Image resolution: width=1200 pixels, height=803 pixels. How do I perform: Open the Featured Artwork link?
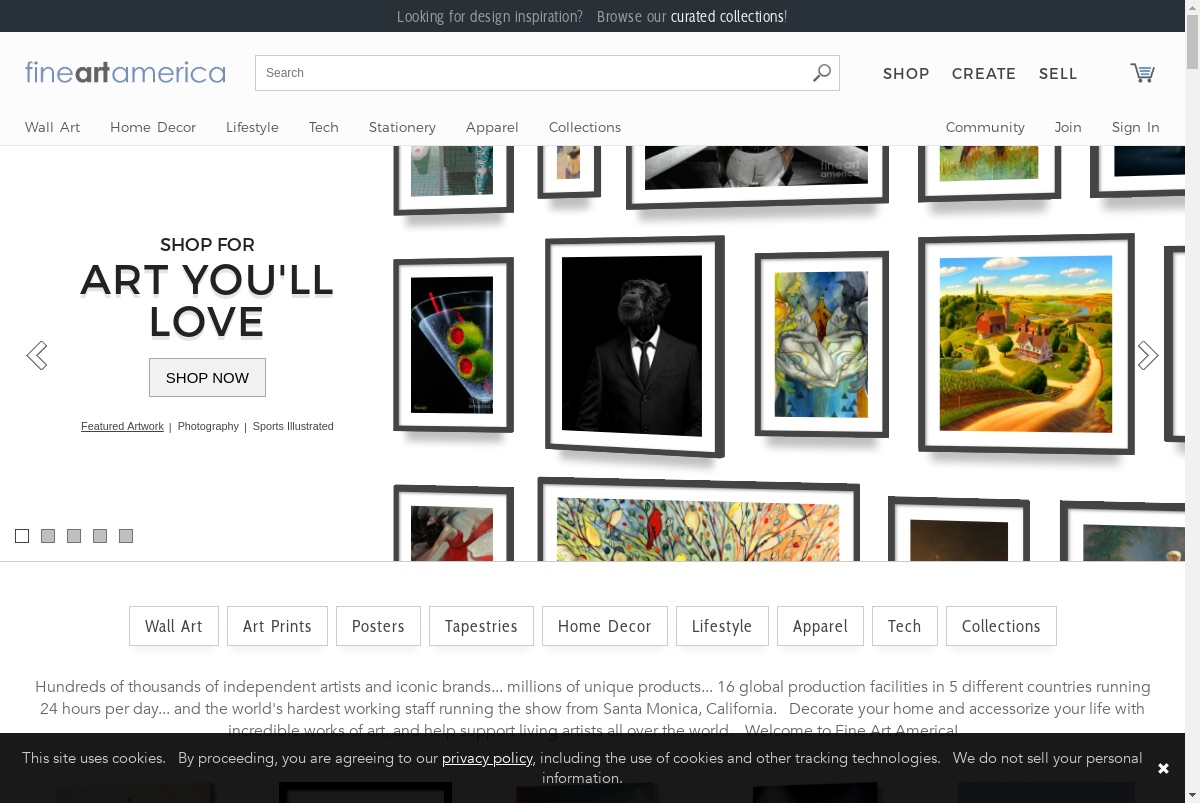[x=122, y=426]
